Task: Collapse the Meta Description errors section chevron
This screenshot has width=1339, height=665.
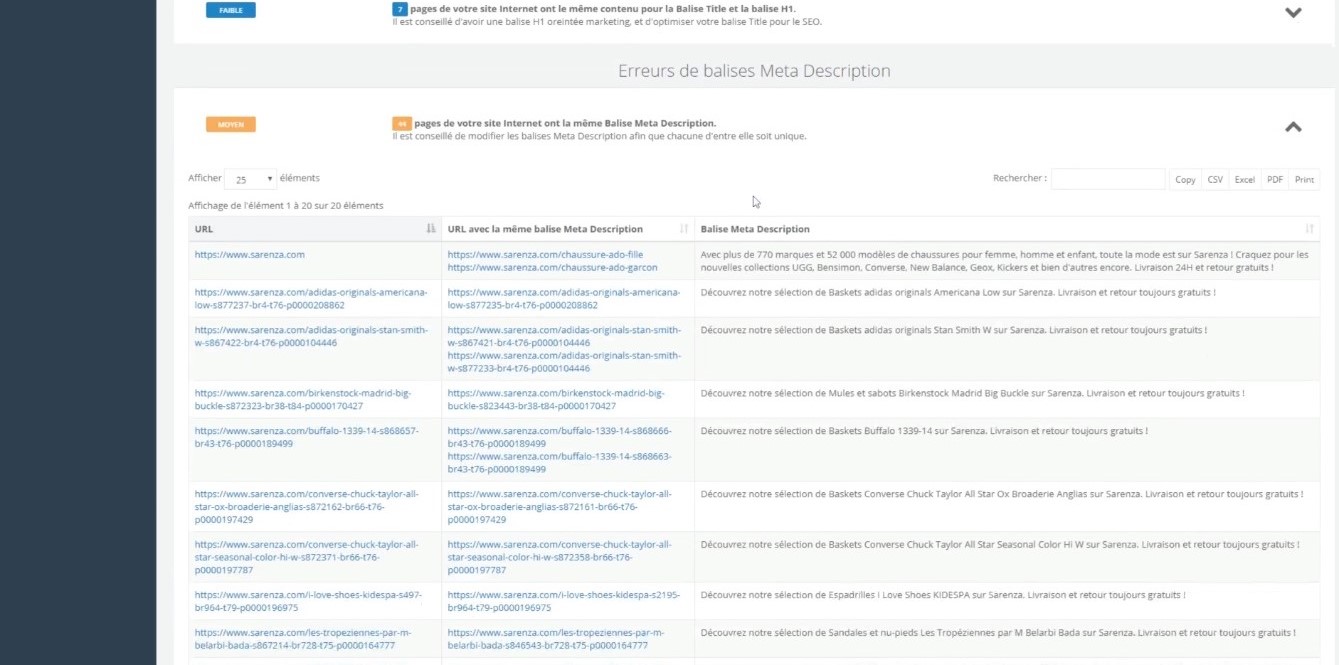Action: pos(1293,127)
